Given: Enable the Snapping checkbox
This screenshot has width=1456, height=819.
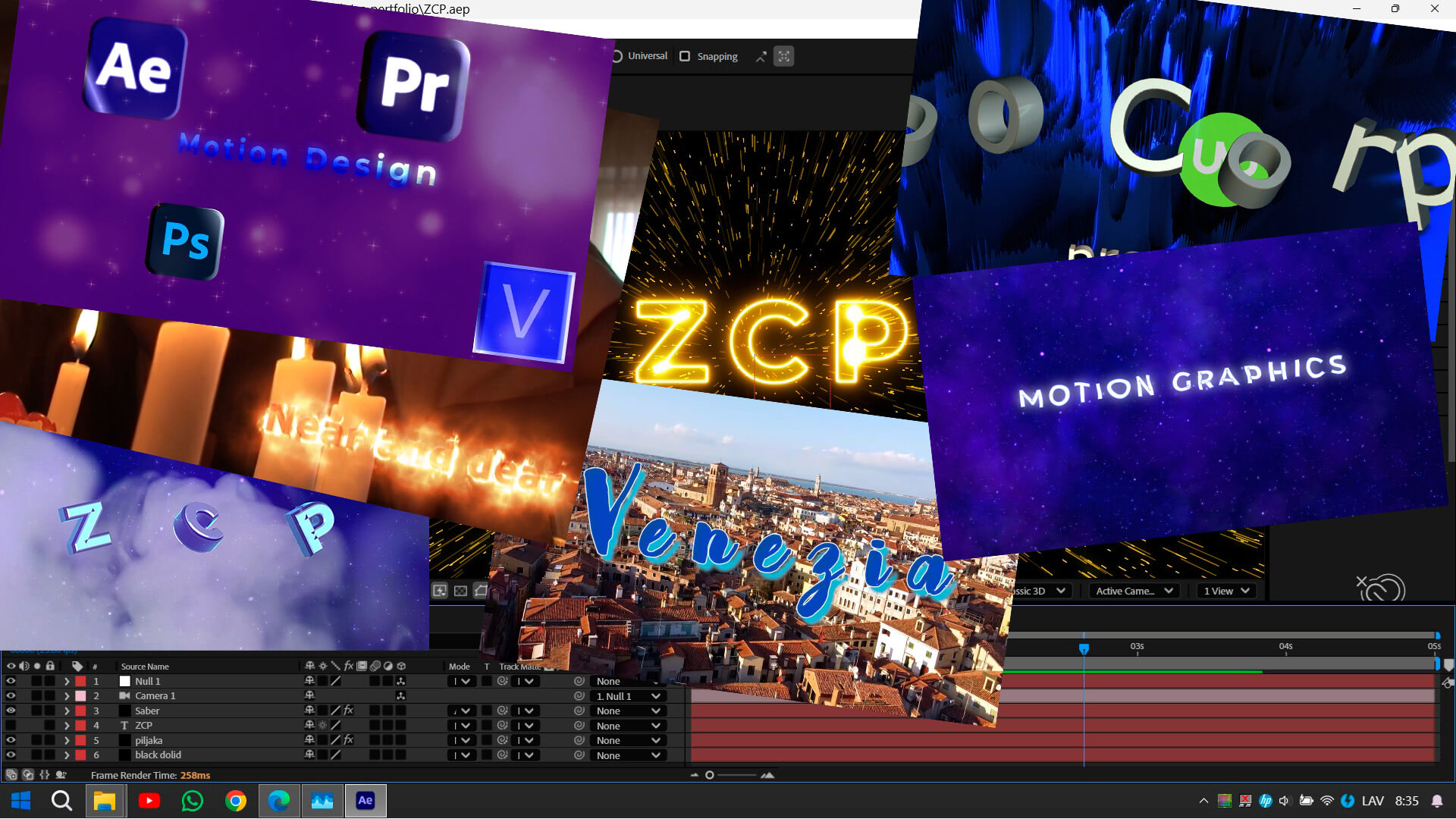Looking at the screenshot, I should (685, 56).
